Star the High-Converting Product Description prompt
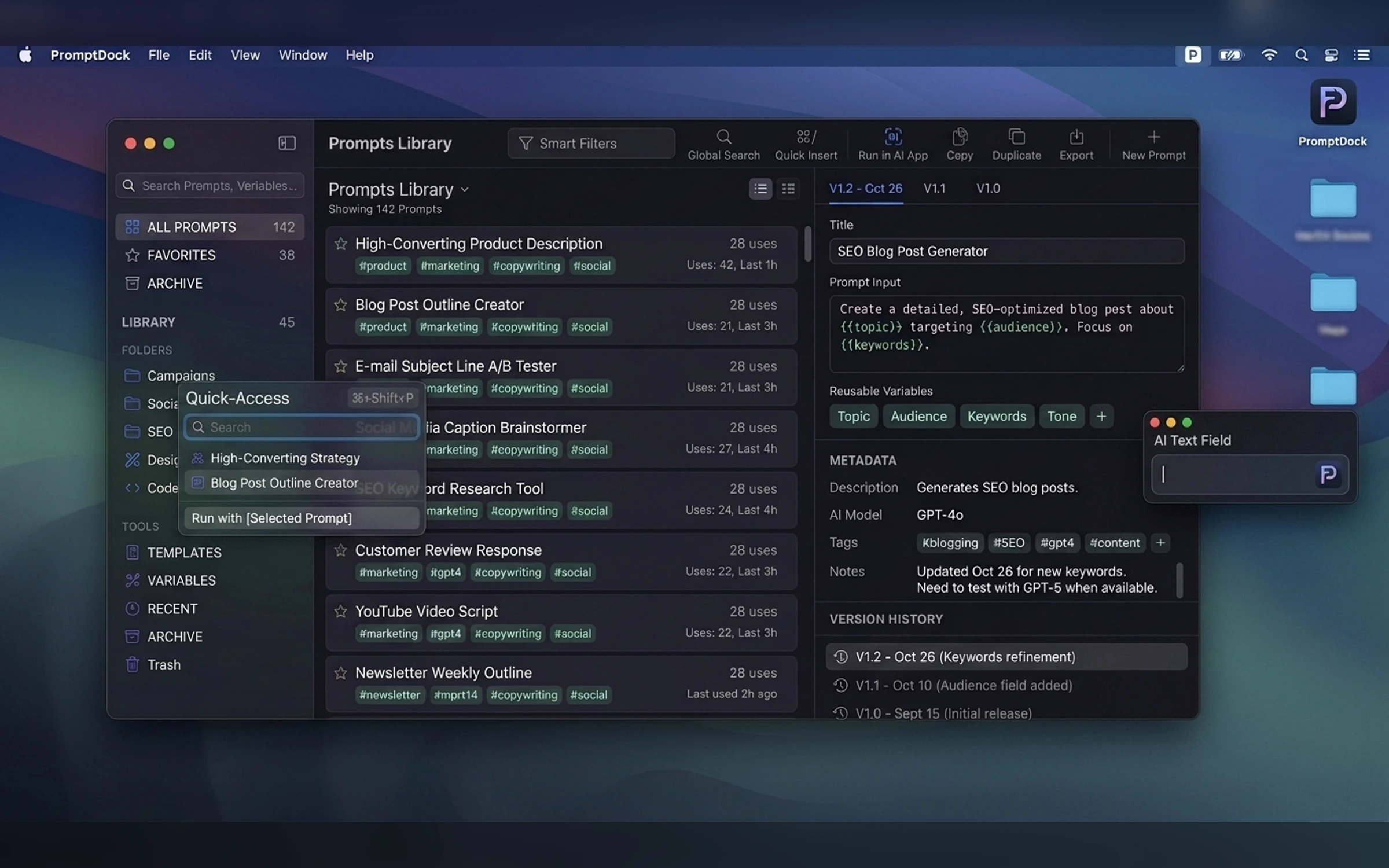The image size is (1389, 868). point(340,244)
